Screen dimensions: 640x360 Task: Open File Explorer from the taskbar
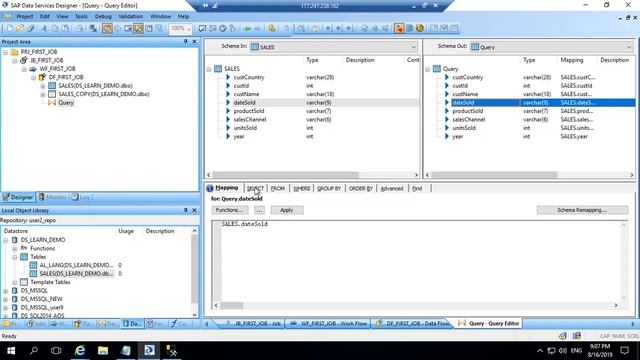coord(103,351)
